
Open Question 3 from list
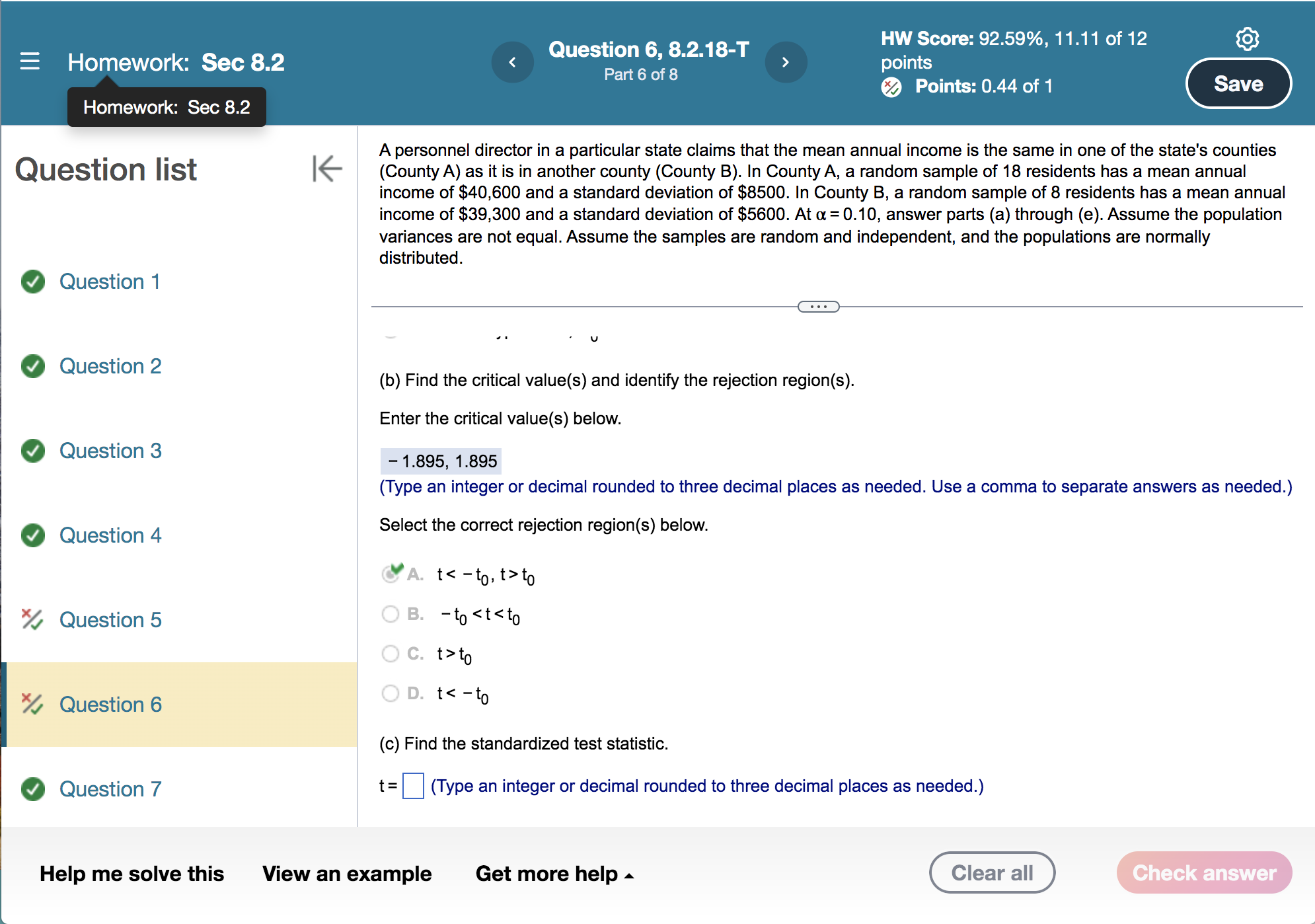point(110,451)
